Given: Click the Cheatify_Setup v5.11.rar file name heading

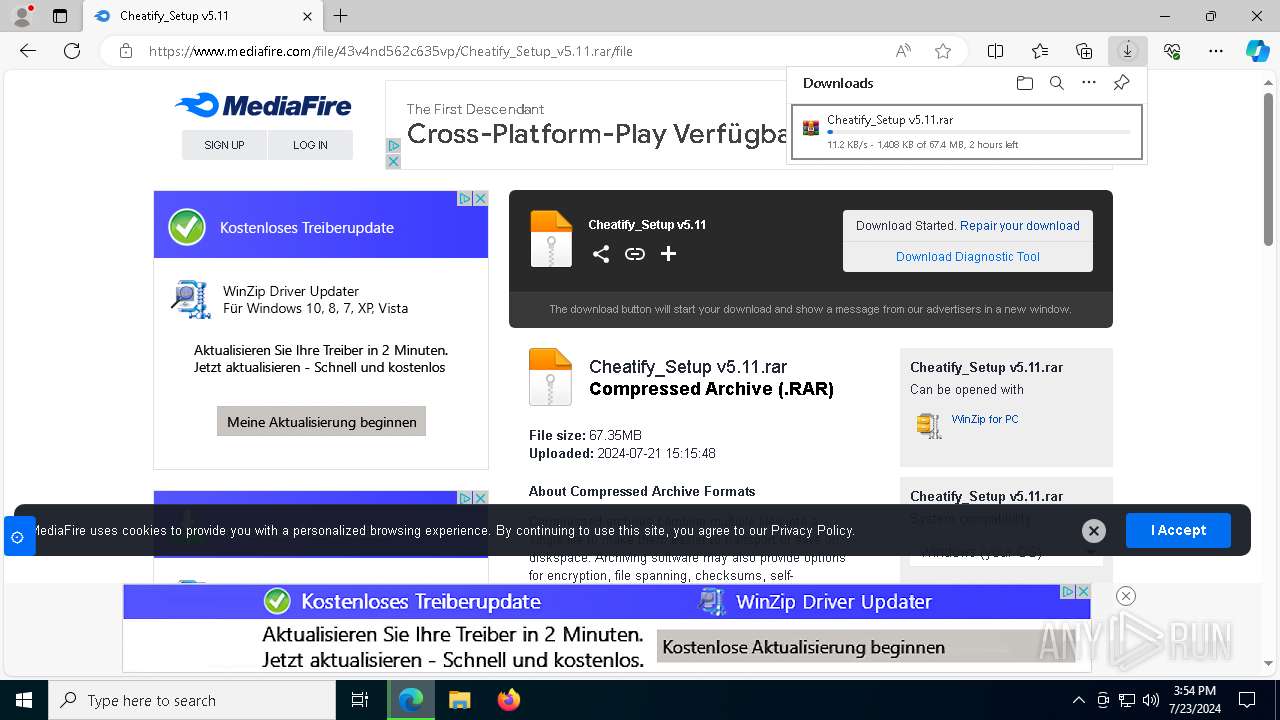Looking at the screenshot, I should 688,367.
